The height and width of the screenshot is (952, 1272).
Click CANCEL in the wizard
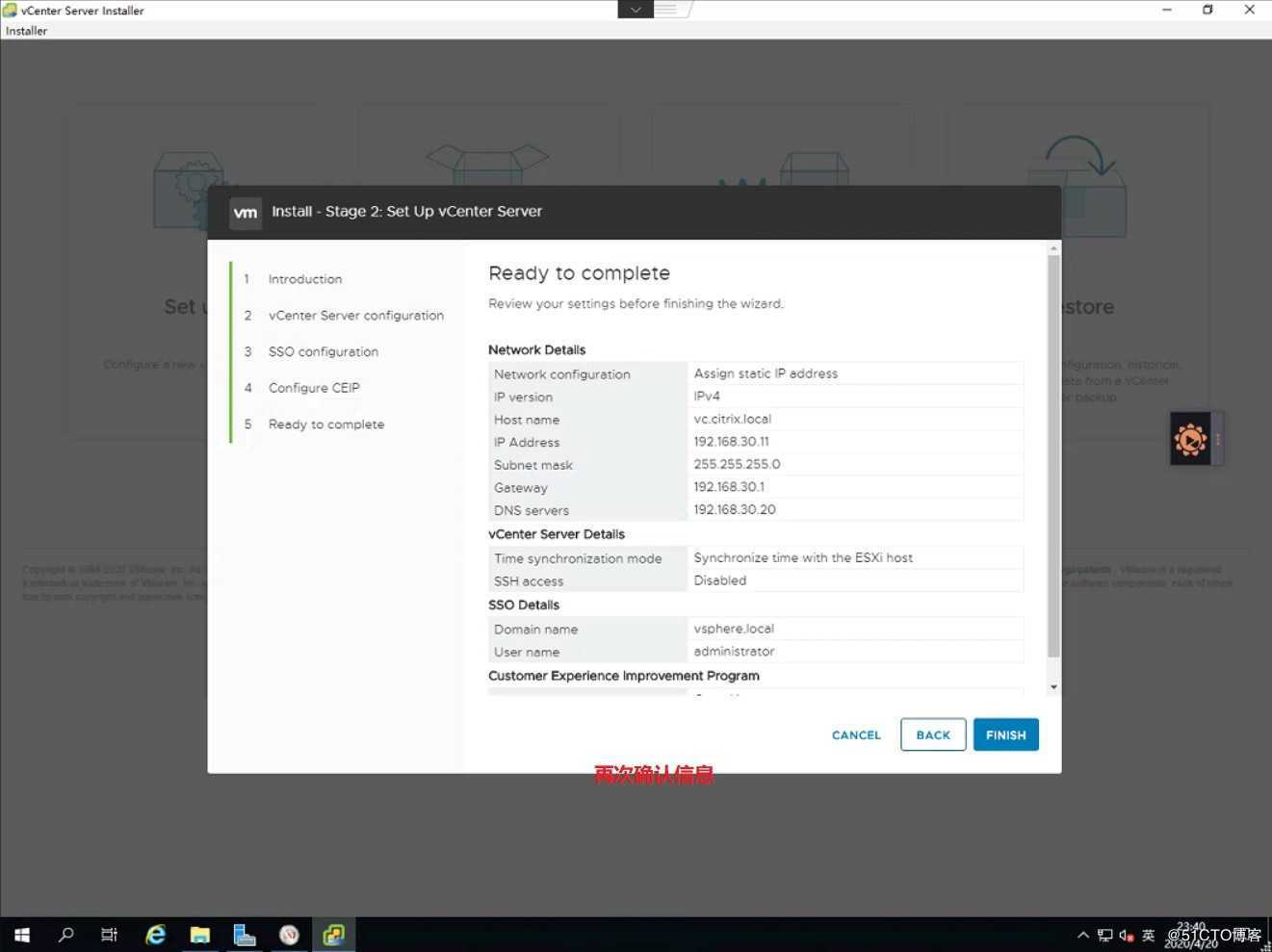pyautogui.click(x=856, y=734)
